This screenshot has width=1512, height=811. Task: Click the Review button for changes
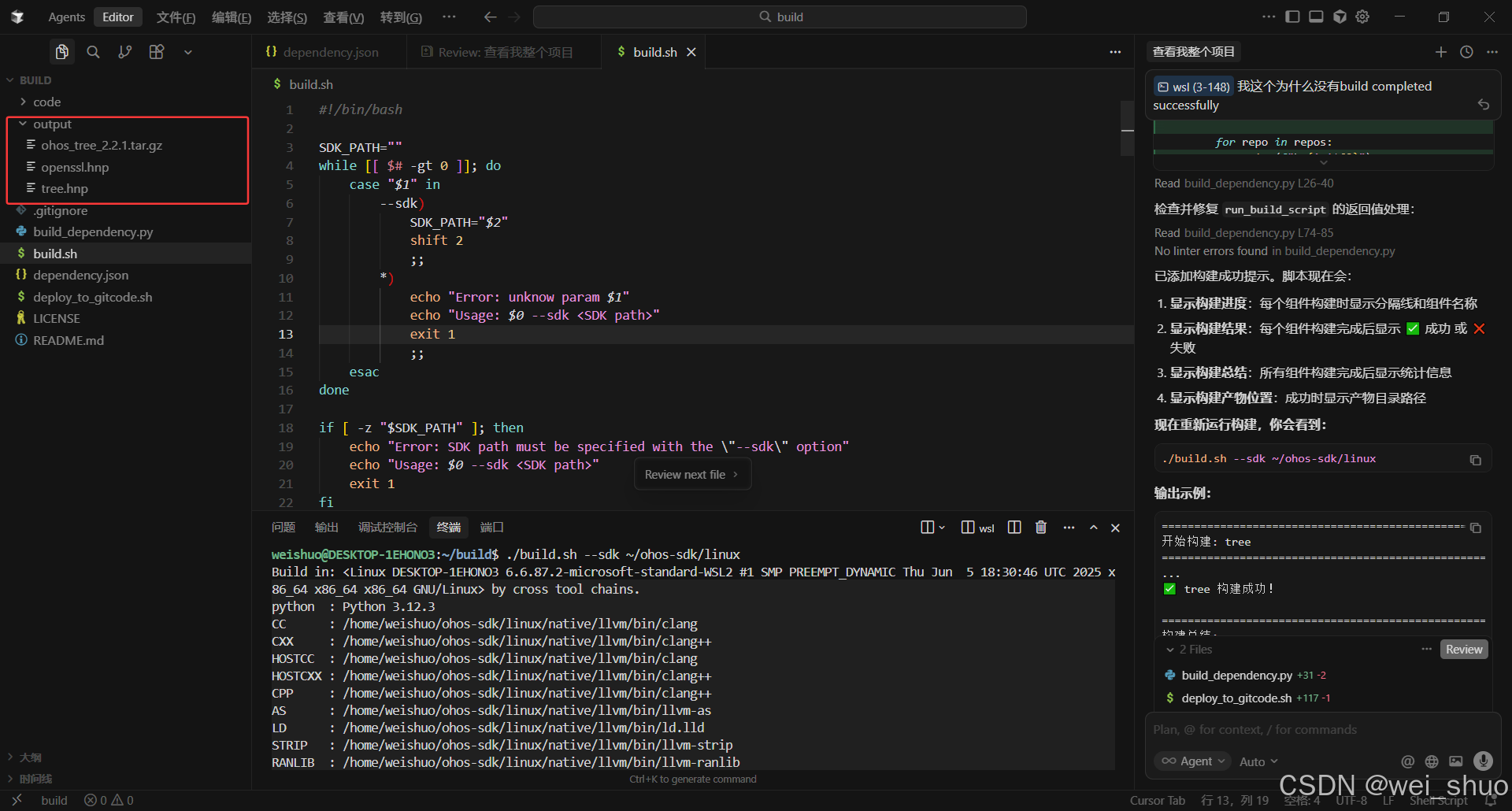1464,650
